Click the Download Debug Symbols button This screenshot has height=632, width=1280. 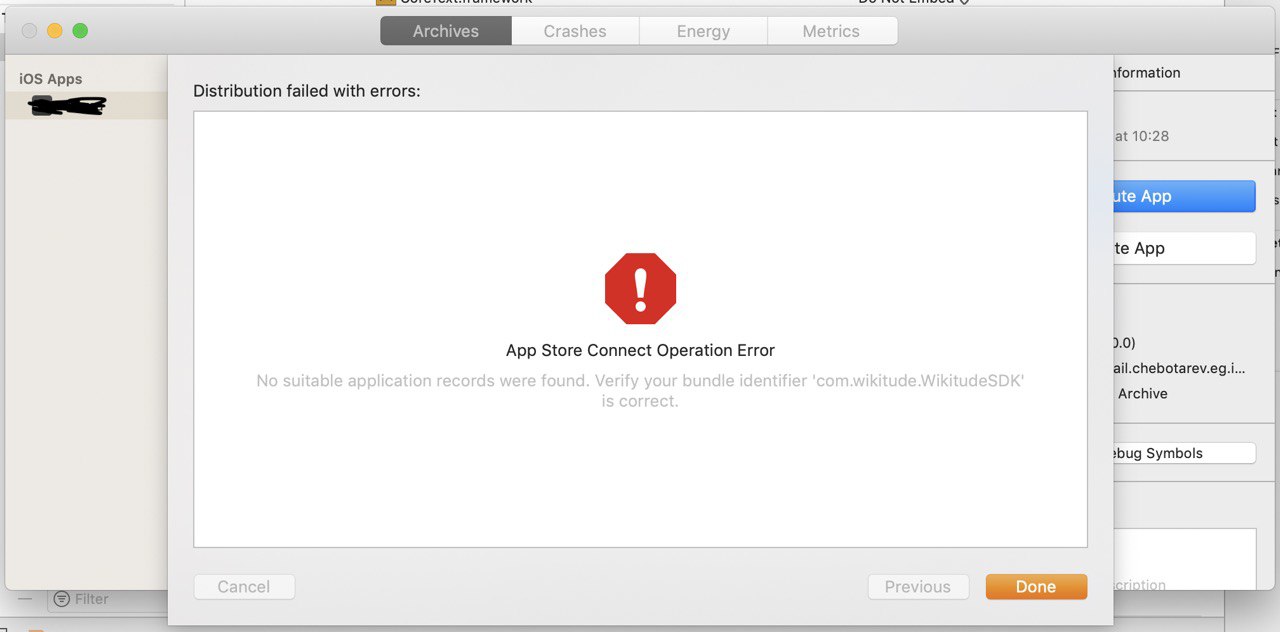pos(1183,453)
